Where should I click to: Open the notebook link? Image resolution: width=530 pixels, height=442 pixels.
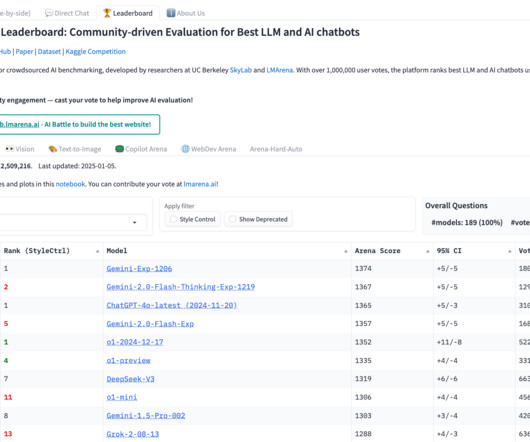coord(70,184)
